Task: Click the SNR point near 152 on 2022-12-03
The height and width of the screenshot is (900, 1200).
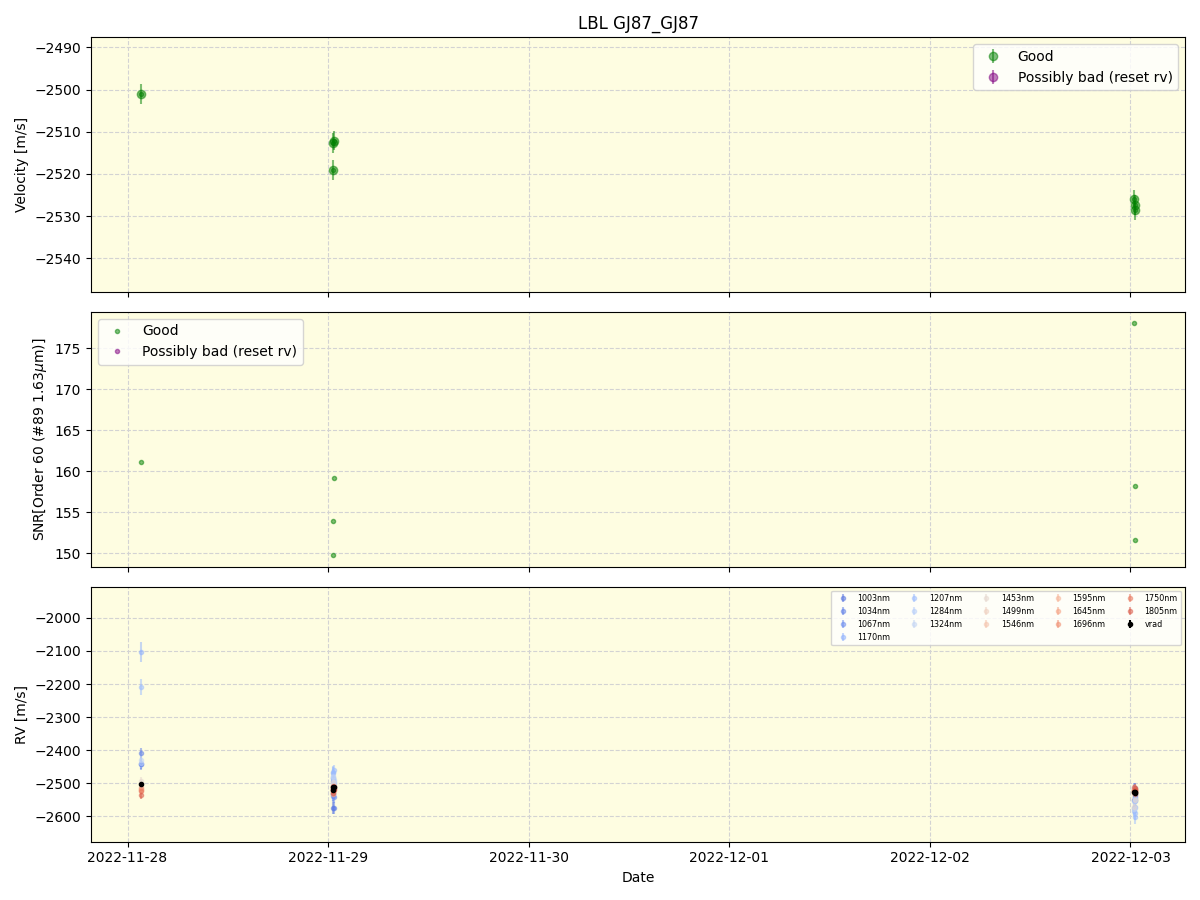Action: (1135, 540)
